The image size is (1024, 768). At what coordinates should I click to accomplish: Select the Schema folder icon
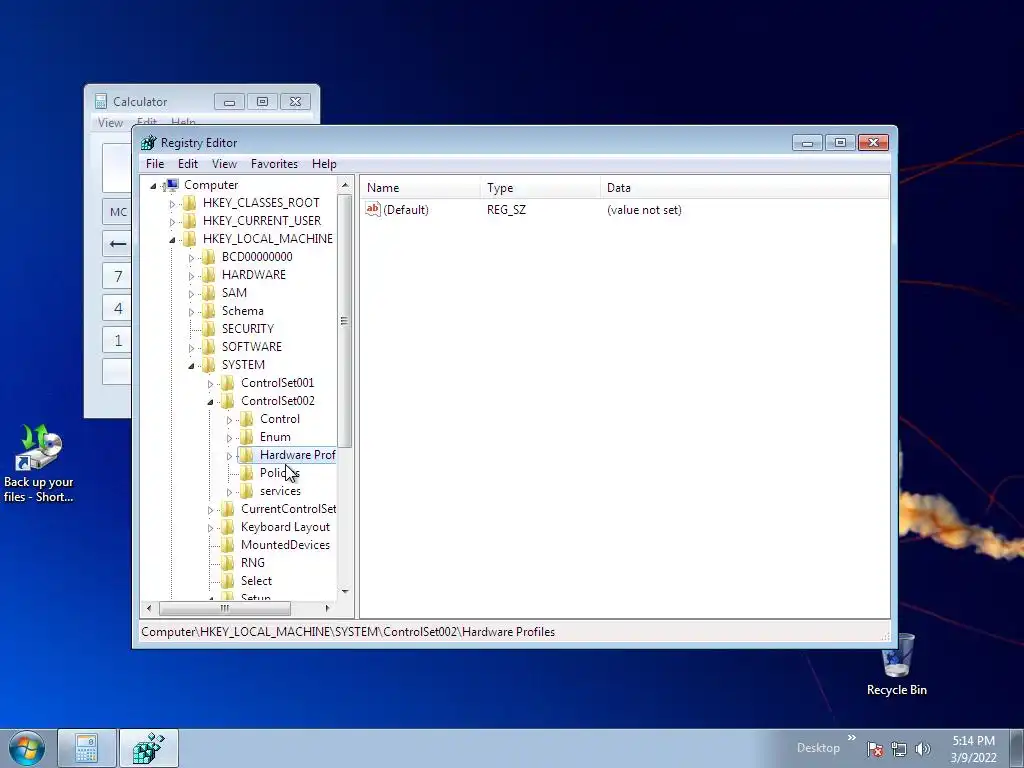pyautogui.click(x=208, y=311)
